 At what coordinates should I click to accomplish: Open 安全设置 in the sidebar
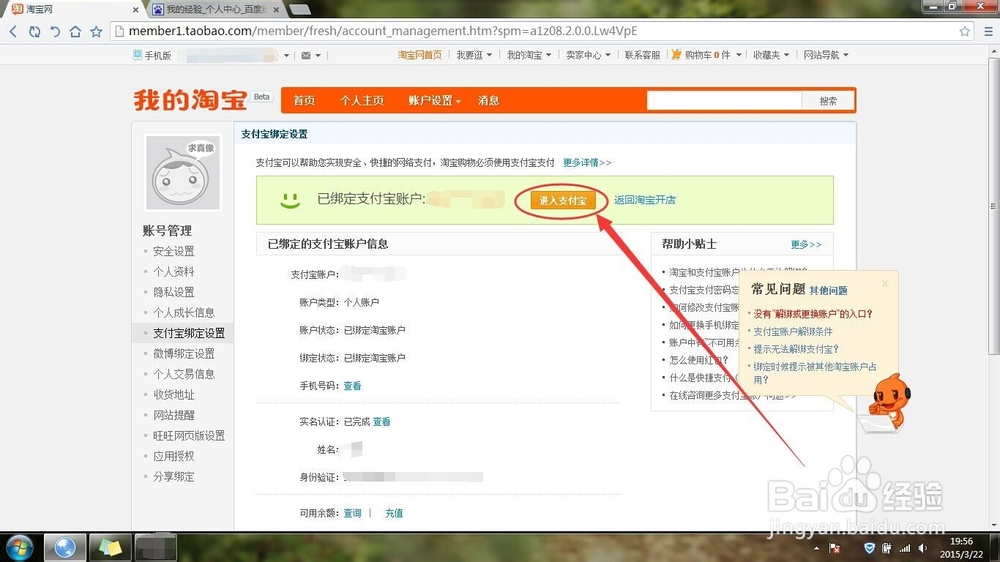(x=173, y=251)
